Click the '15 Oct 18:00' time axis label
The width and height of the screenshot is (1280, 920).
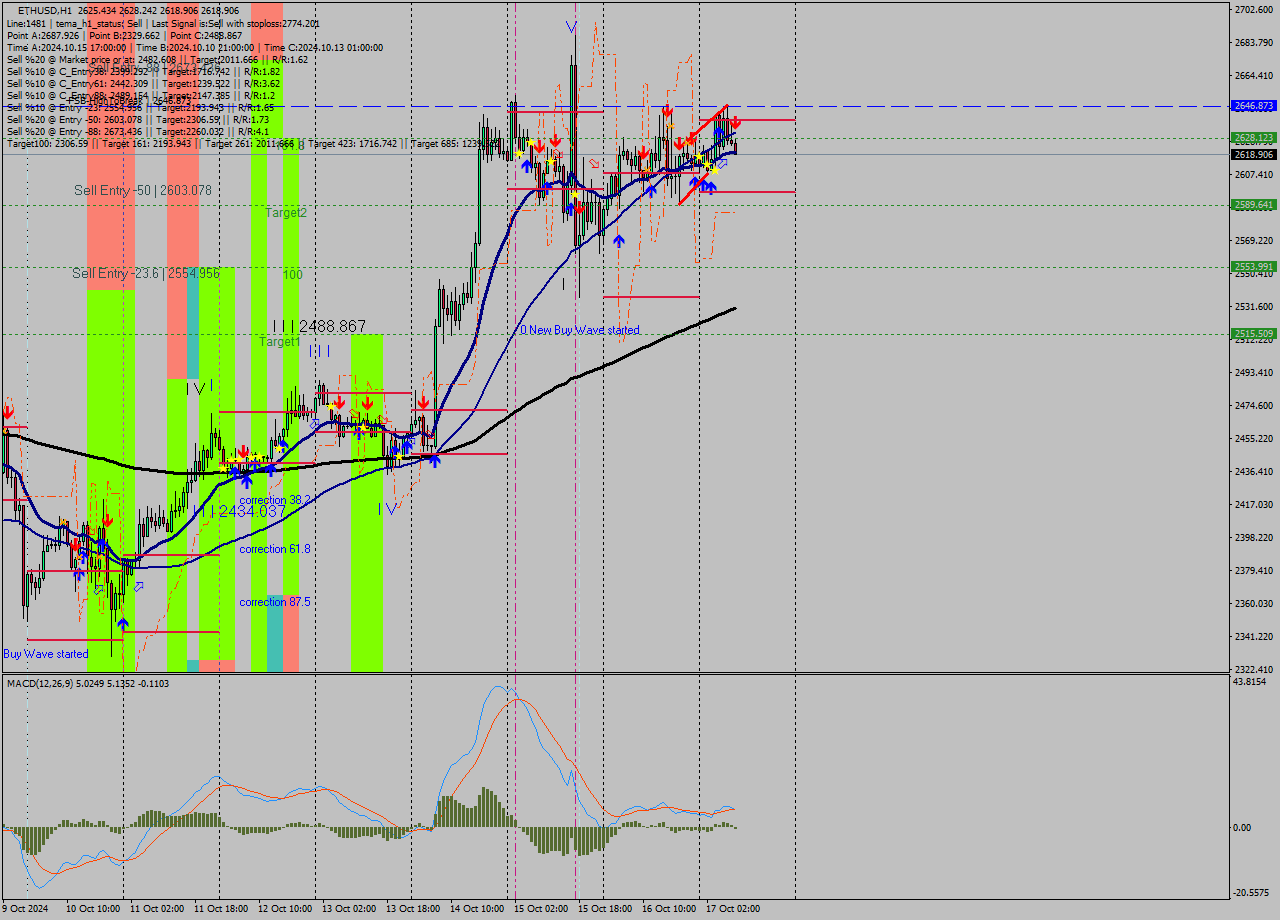coord(605,909)
